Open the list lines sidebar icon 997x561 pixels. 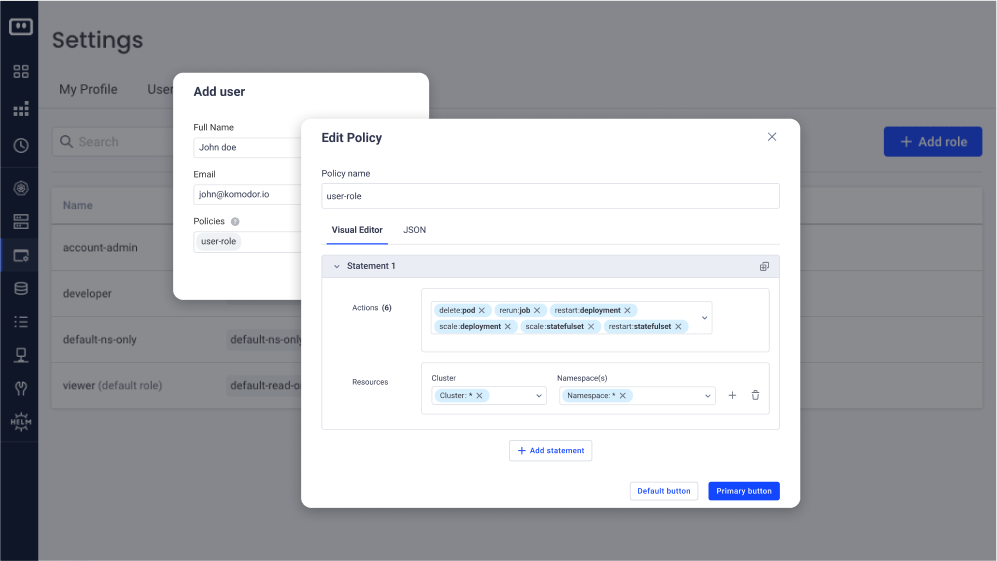[x=21, y=322]
